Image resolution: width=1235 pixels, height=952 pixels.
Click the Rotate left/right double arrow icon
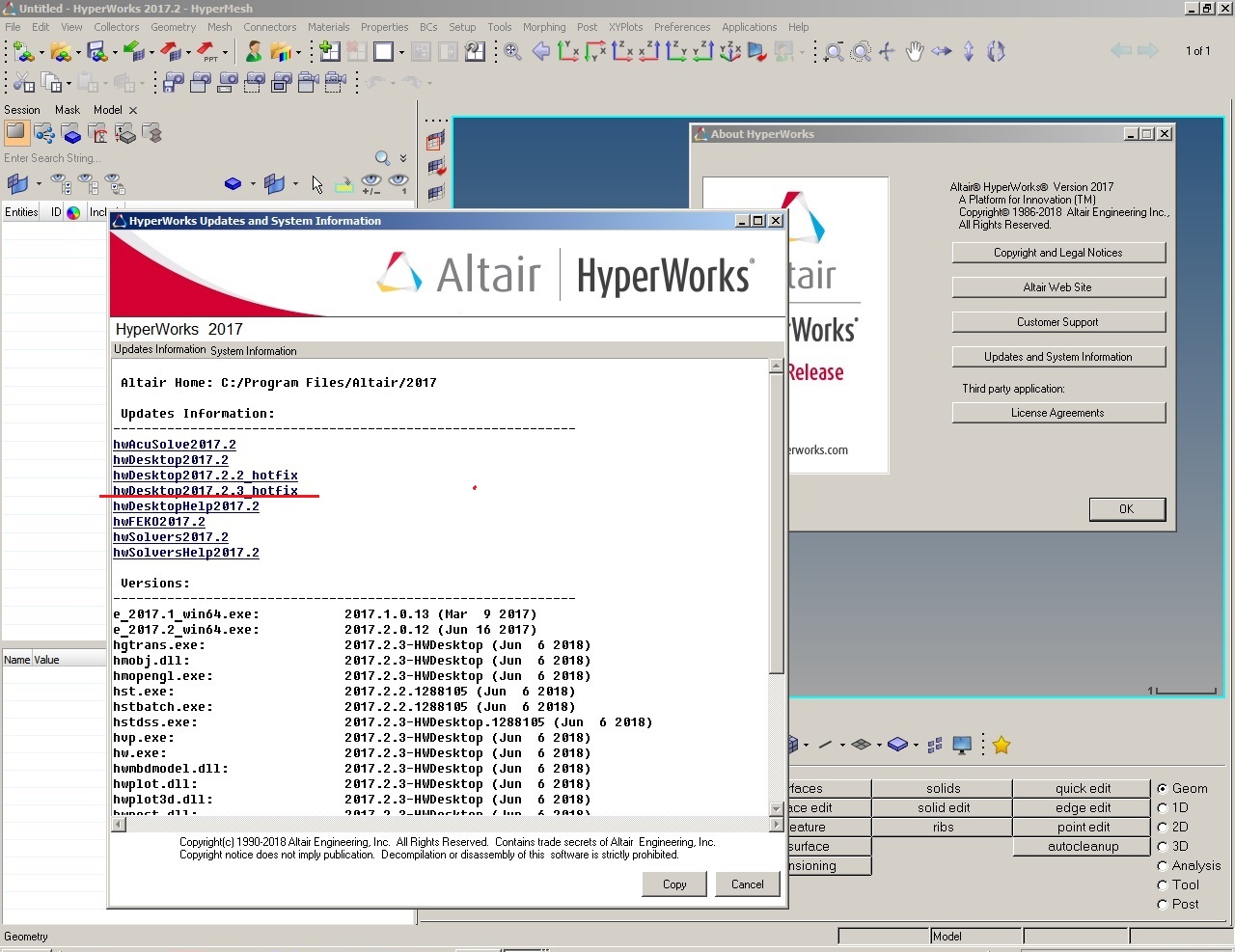(942, 51)
